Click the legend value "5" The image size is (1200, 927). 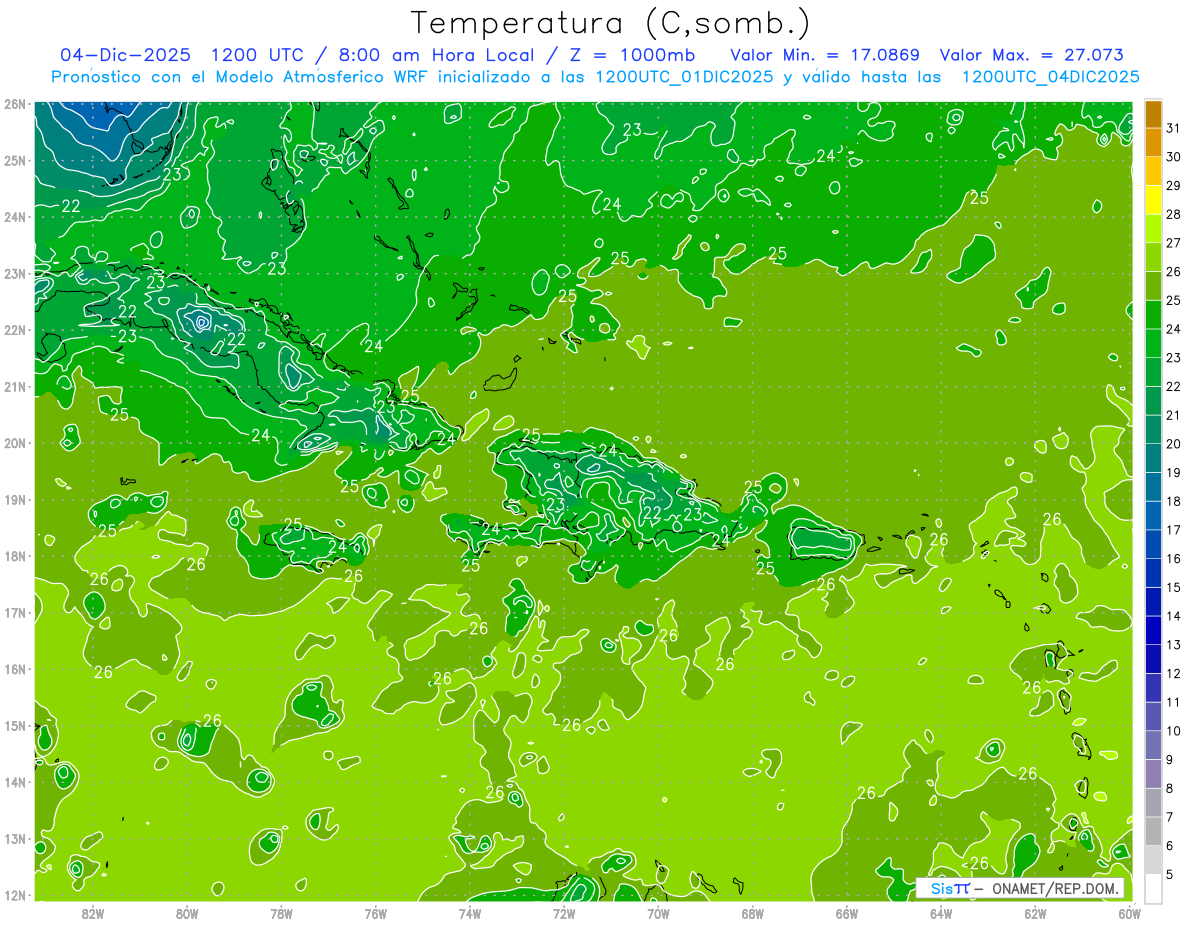point(1170,875)
